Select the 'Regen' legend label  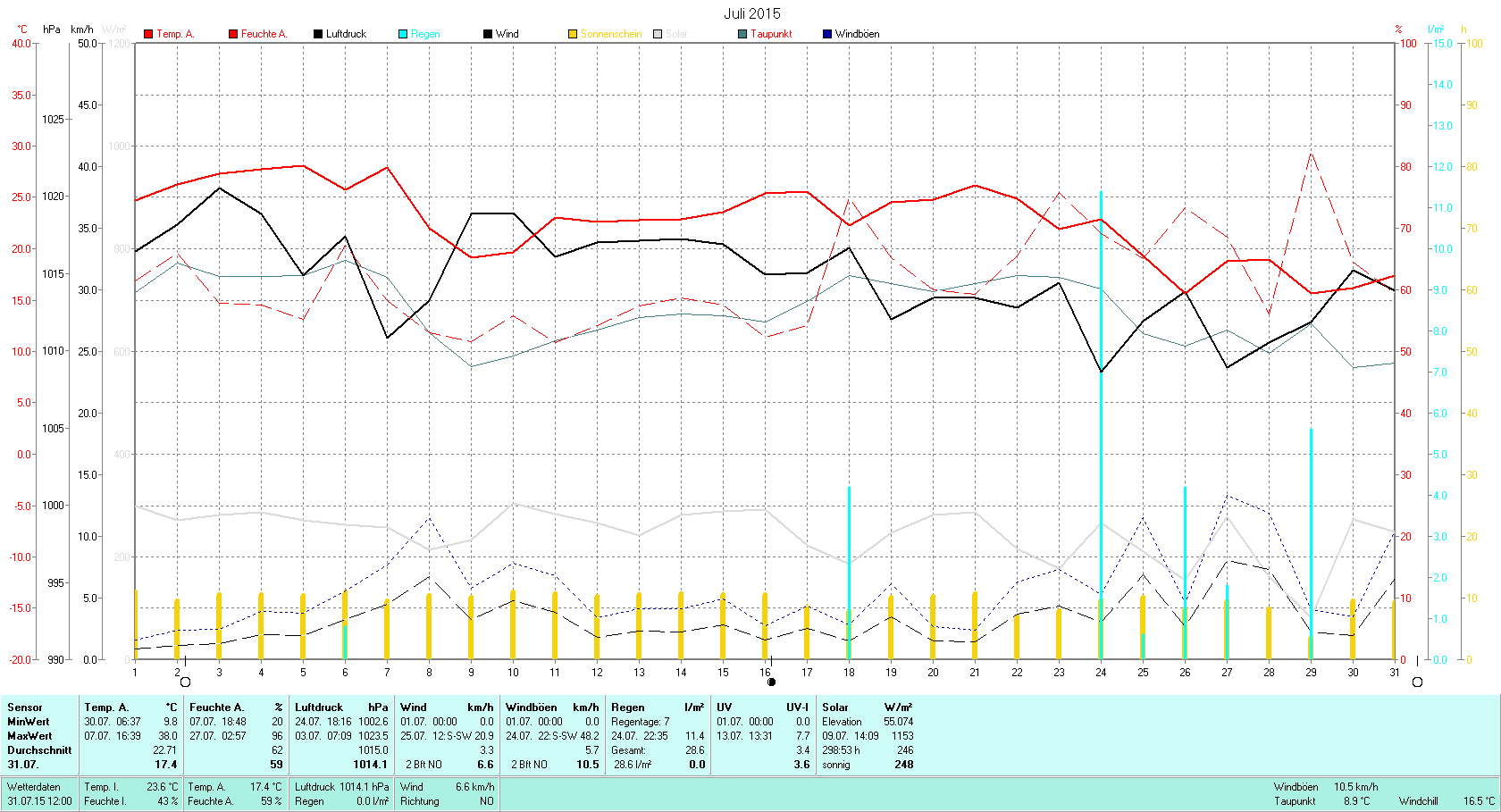coord(425,34)
